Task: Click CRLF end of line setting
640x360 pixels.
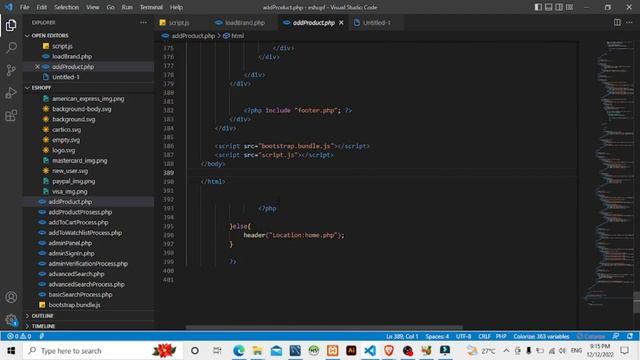Action: pyautogui.click(x=484, y=336)
